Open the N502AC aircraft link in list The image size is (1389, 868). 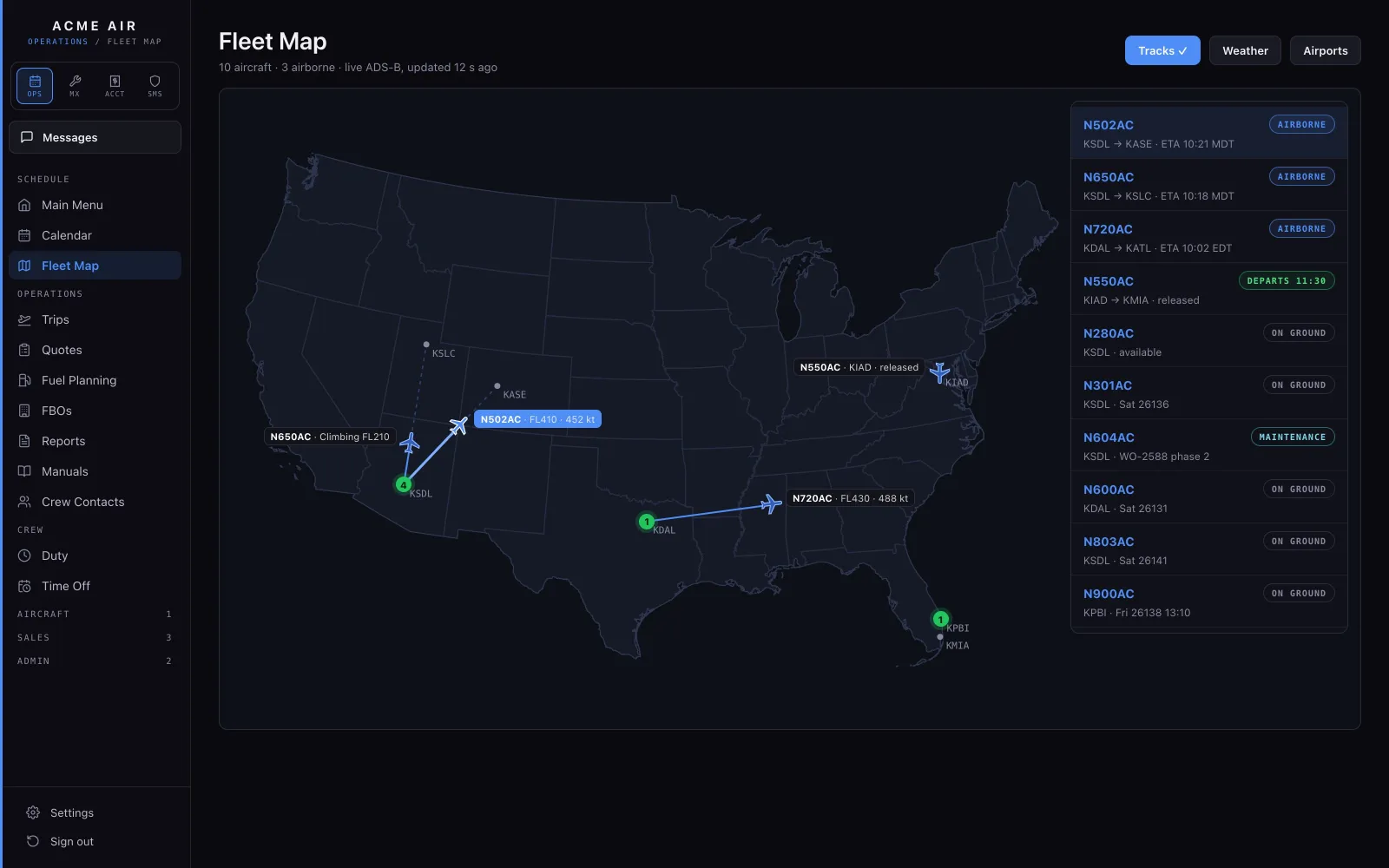tap(1108, 125)
